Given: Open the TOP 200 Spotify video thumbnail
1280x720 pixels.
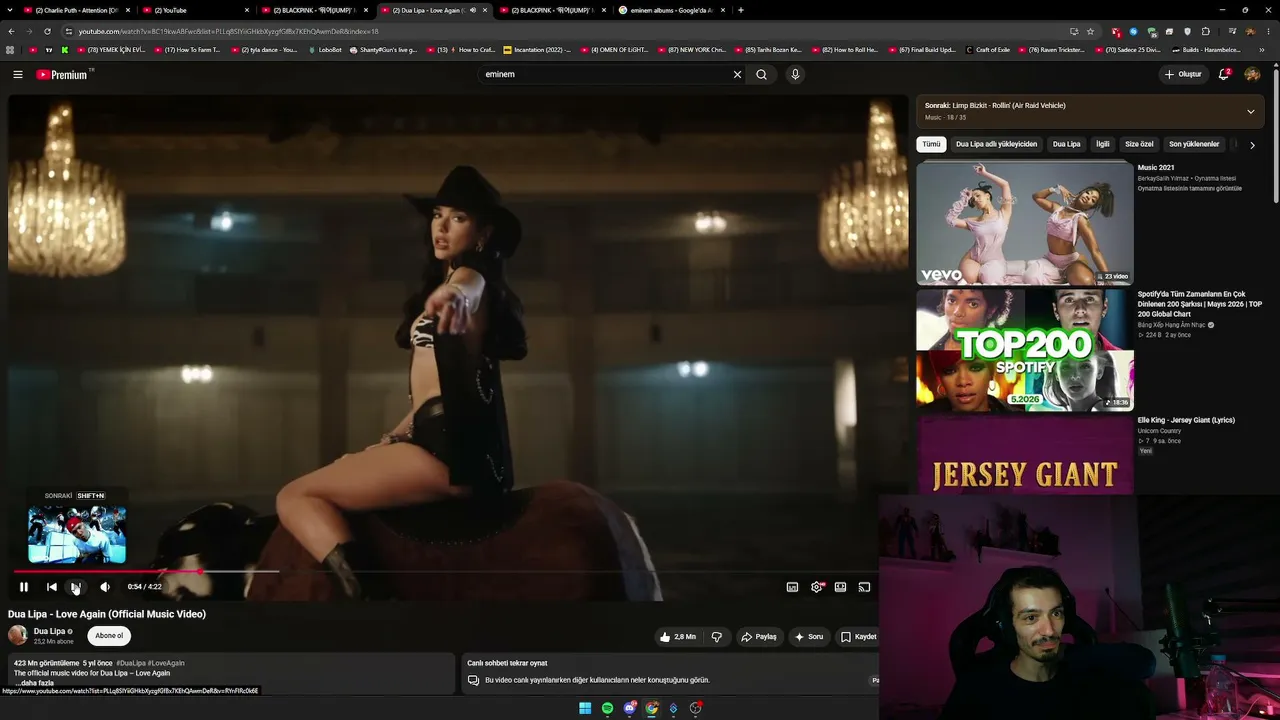Looking at the screenshot, I should (x=1025, y=350).
